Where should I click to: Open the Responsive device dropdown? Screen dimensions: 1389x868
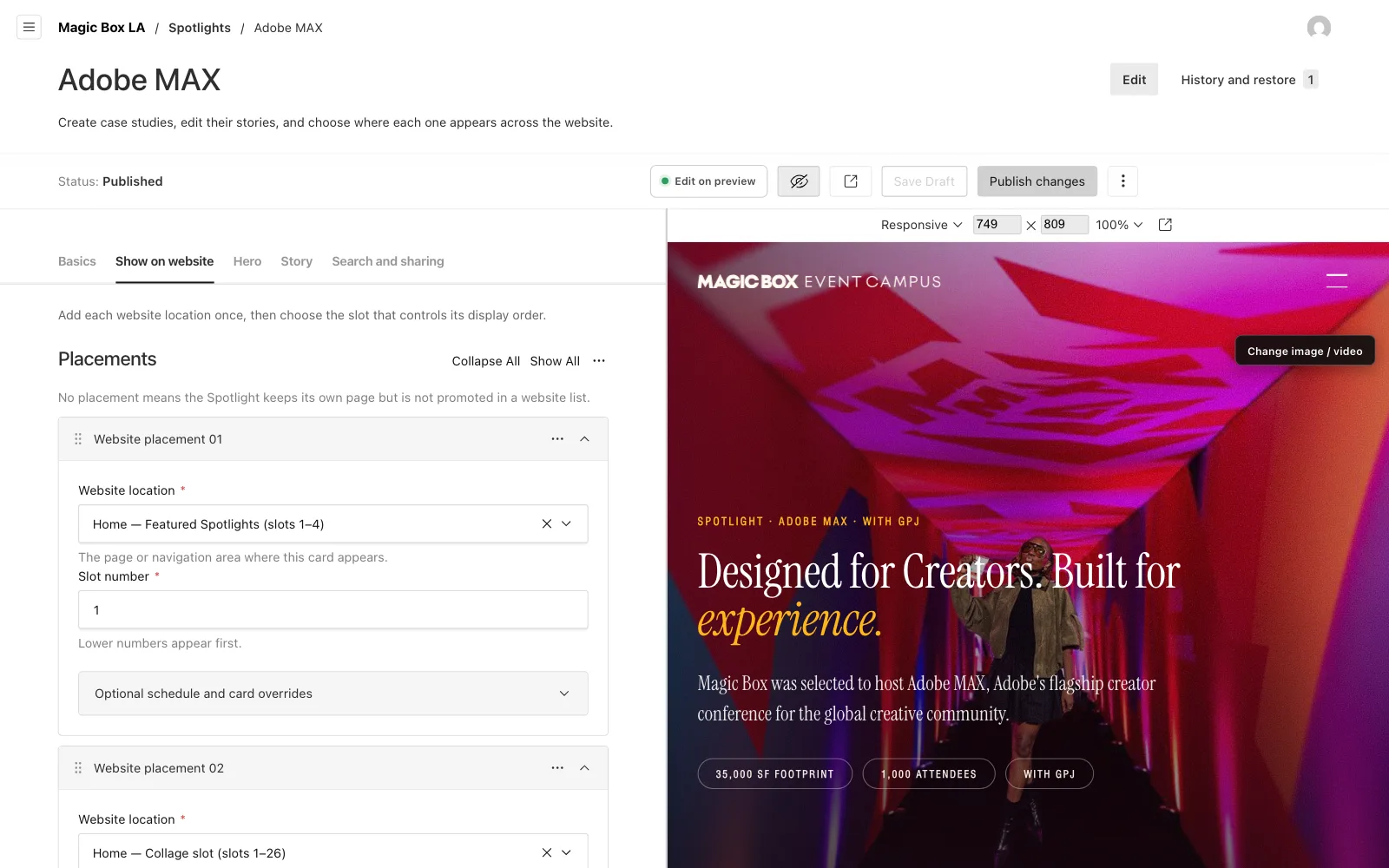pyautogui.click(x=921, y=225)
